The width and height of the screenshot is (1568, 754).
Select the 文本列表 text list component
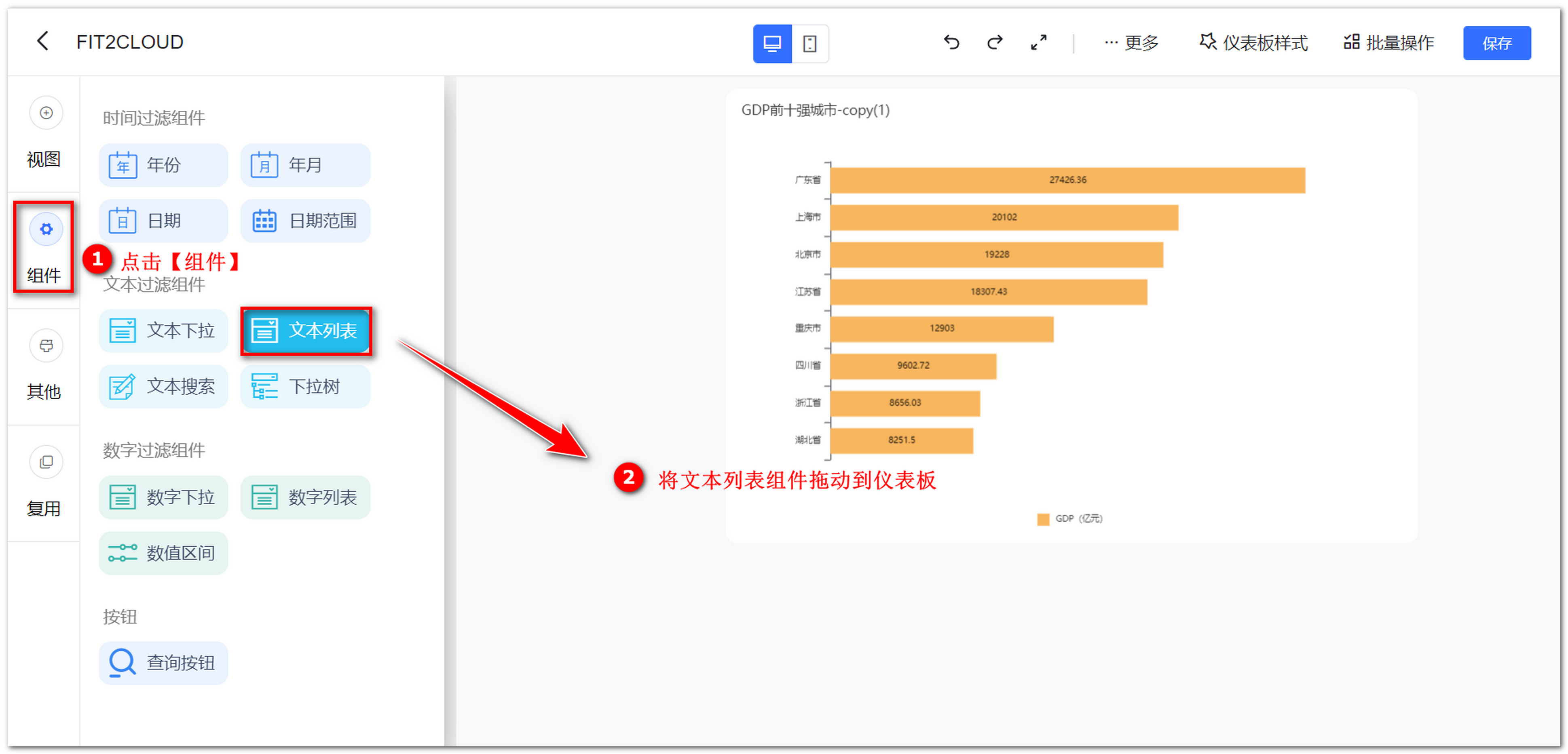305,331
